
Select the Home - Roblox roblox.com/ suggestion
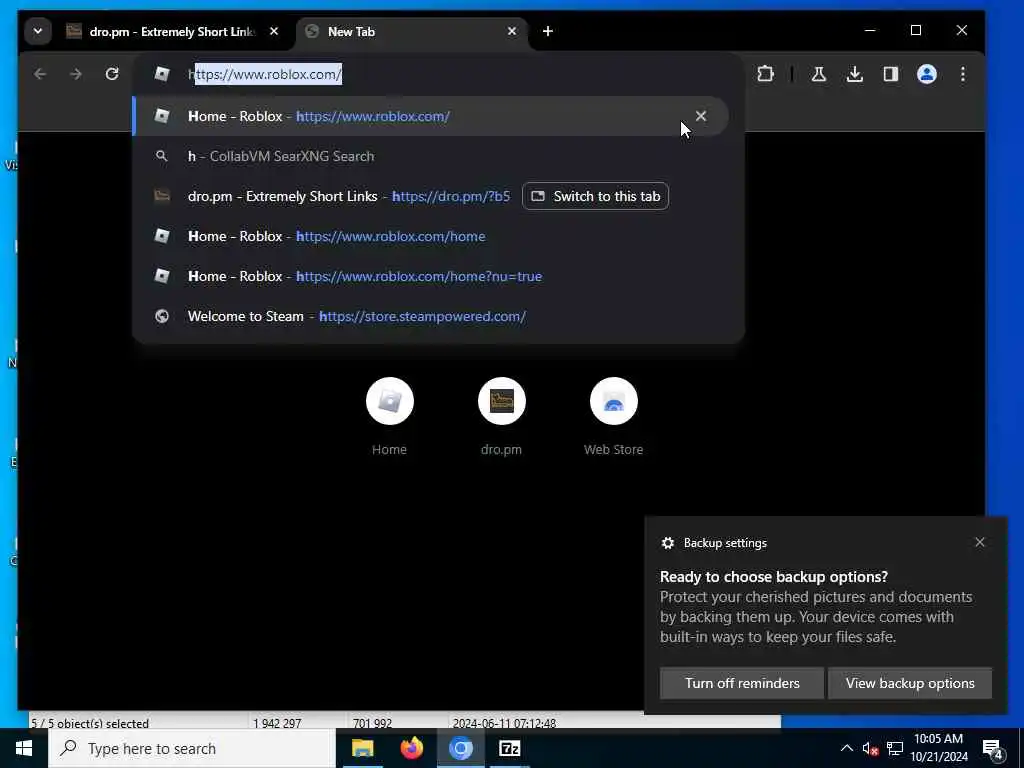431,116
